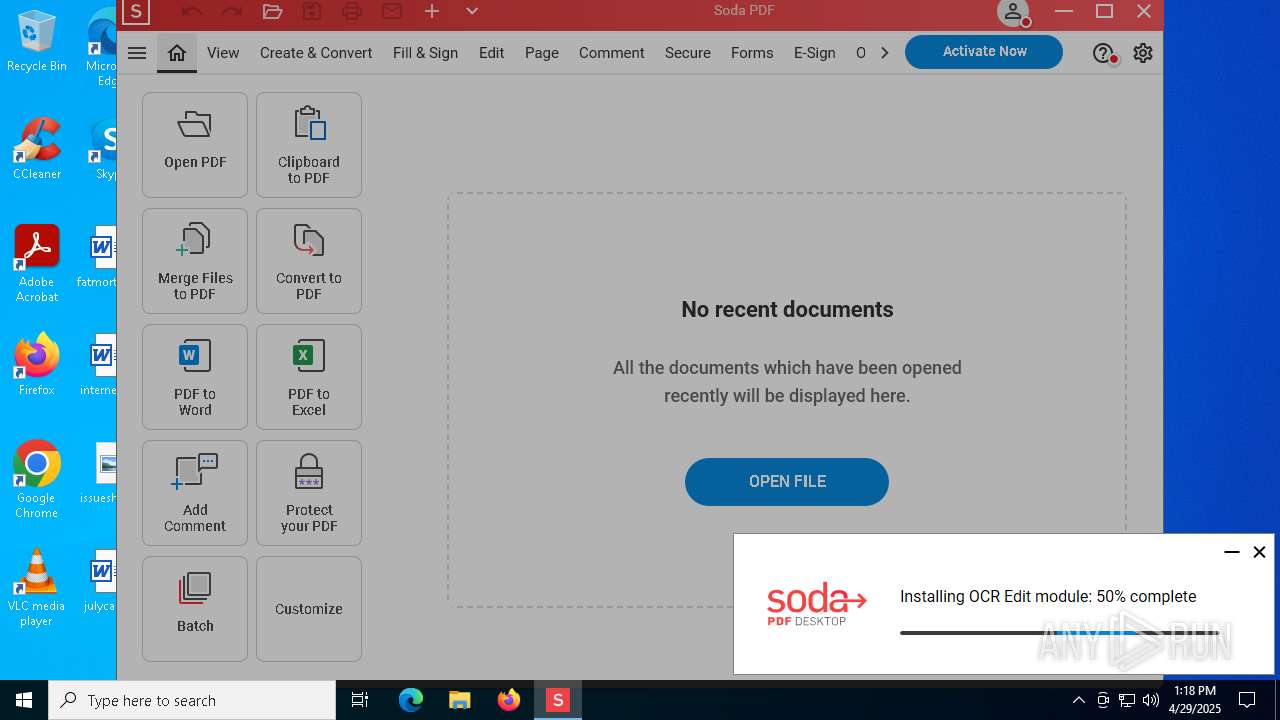
Task: Click the Add Comment tile
Action: (195, 493)
